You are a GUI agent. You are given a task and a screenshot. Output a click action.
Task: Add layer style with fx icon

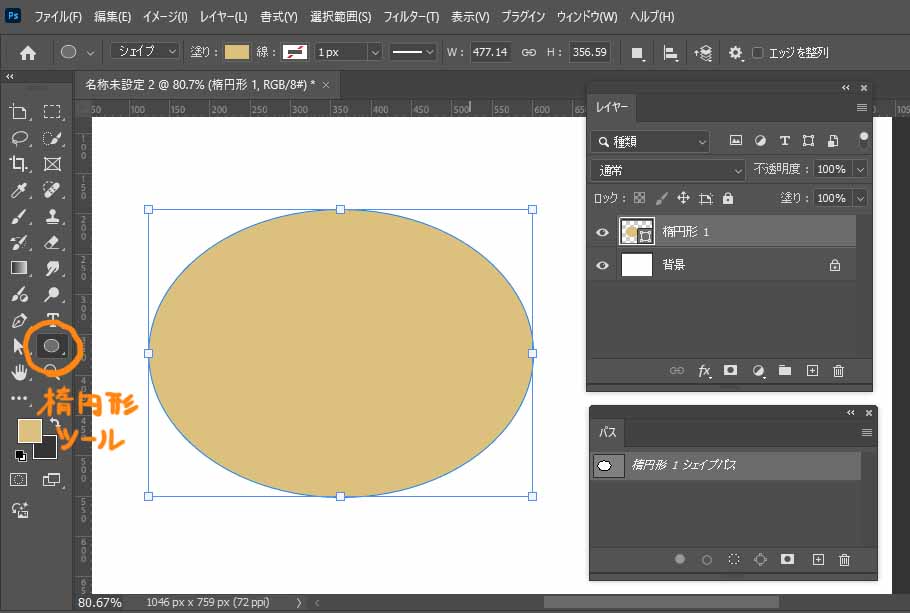(x=704, y=371)
